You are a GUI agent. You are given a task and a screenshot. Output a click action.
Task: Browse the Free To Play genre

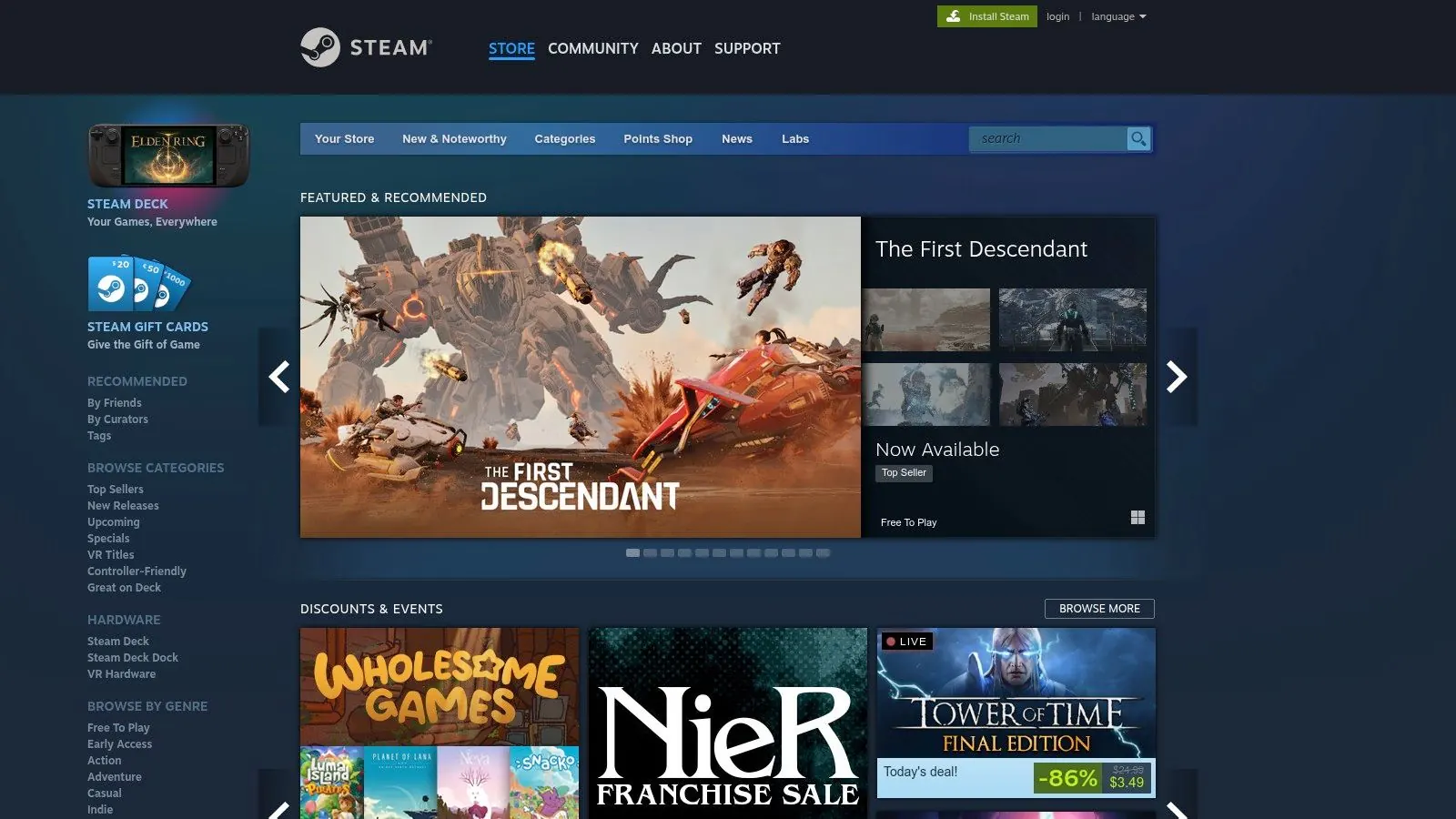coord(118,728)
